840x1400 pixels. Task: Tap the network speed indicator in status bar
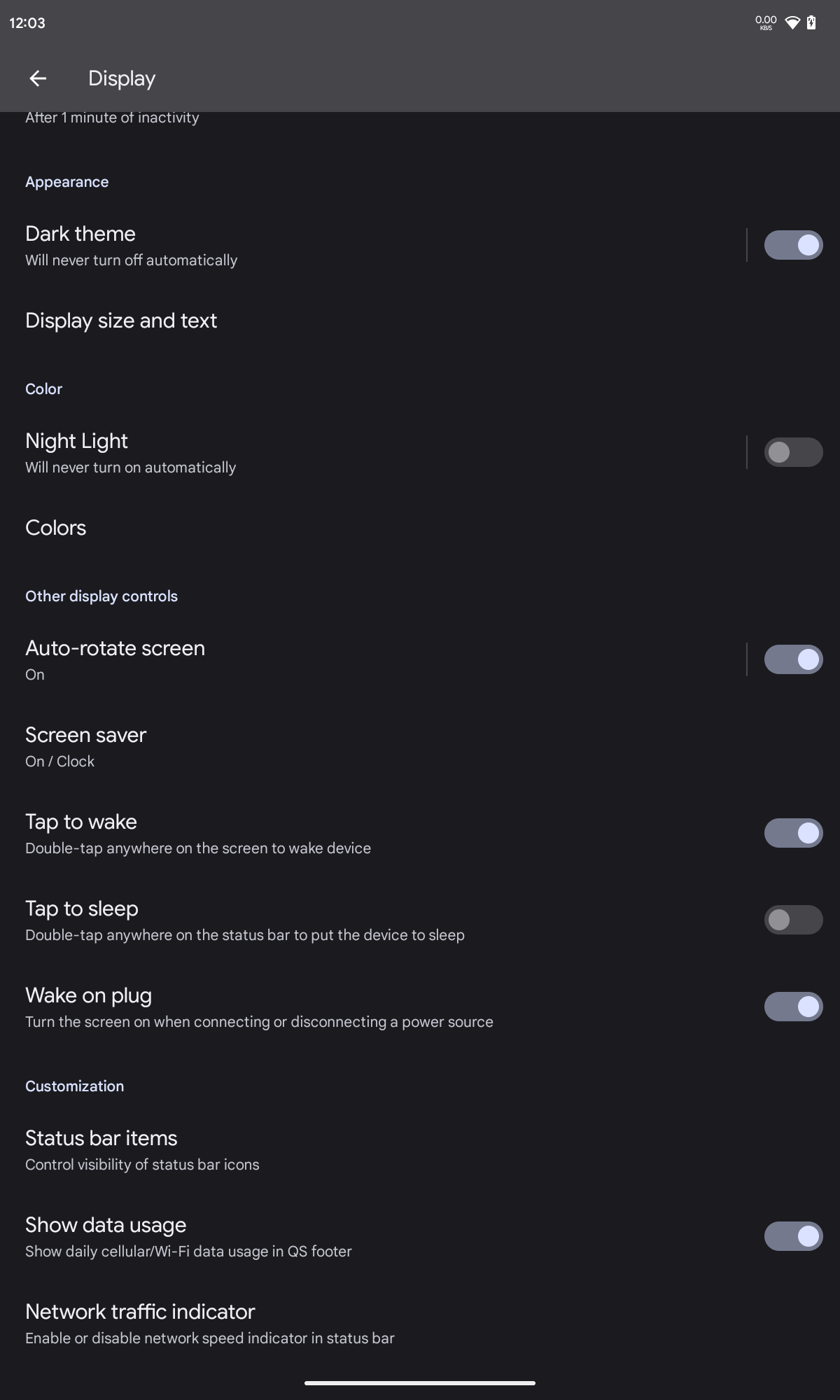coord(766,23)
